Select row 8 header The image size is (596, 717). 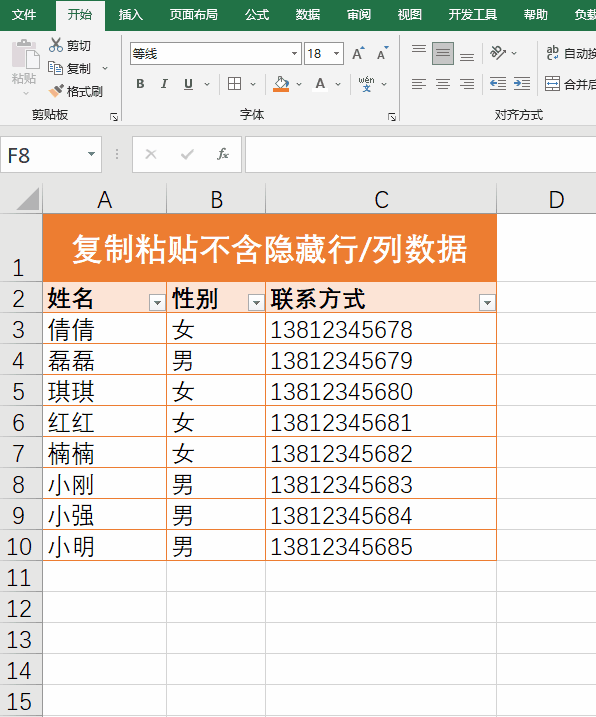pyautogui.click(x=19, y=484)
